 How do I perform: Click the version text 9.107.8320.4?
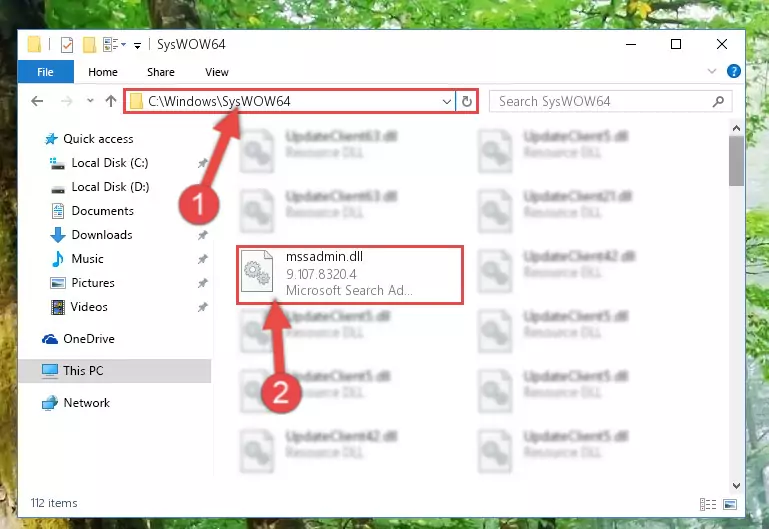[321, 274]
